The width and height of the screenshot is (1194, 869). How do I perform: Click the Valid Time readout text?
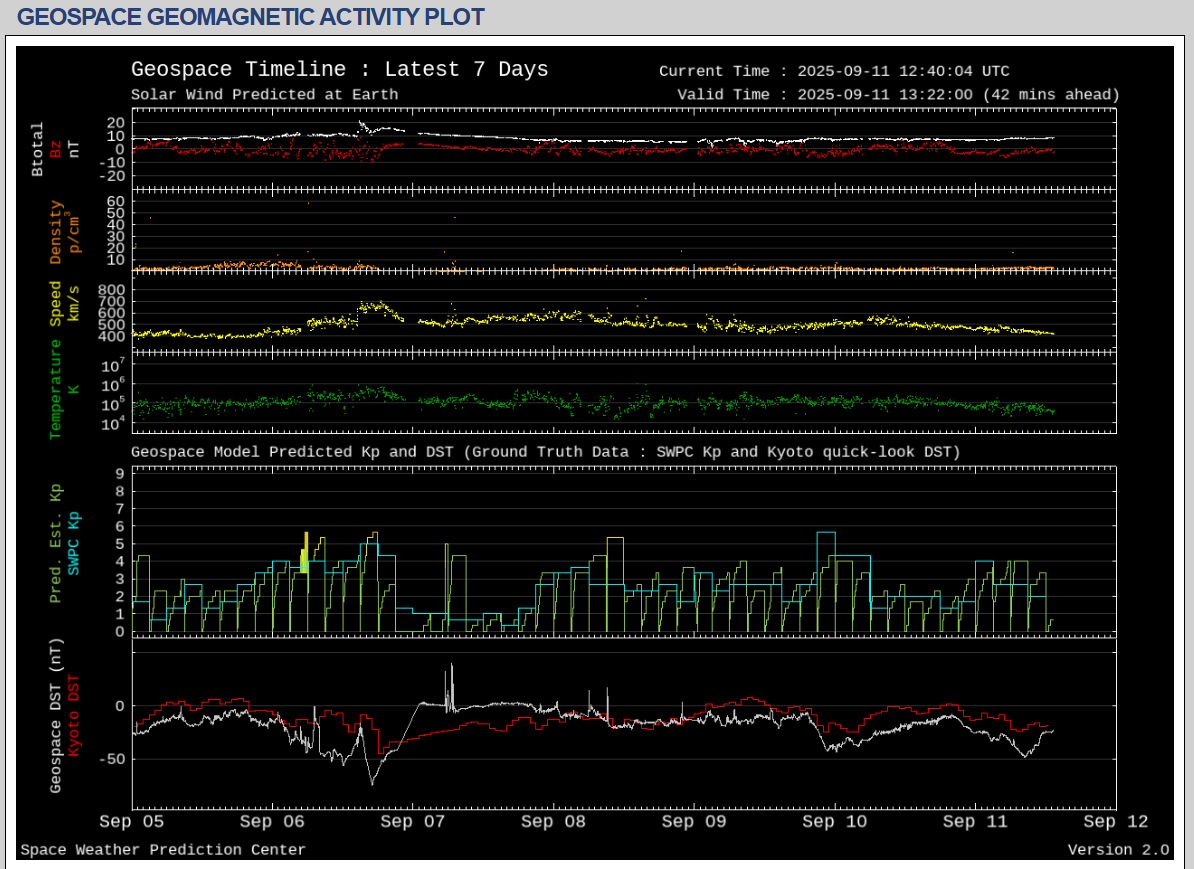click(898, 95)
